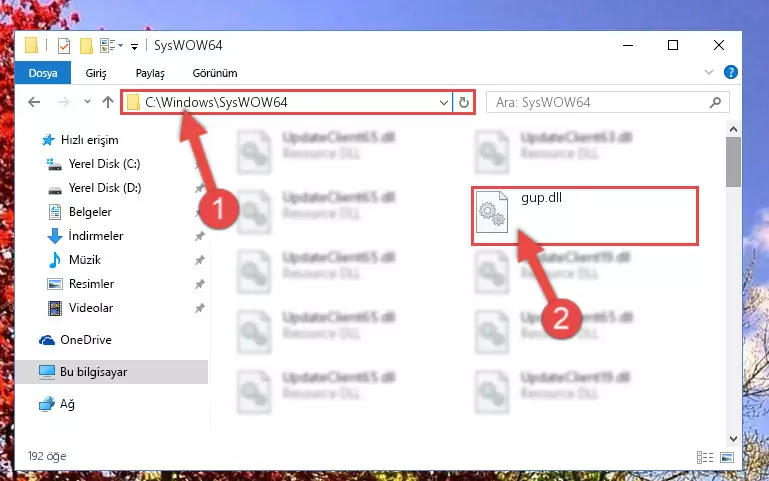Click the pin icon next to Müzik
The height and width of the screenshot is (481, 769).
(x=200, y=260)
